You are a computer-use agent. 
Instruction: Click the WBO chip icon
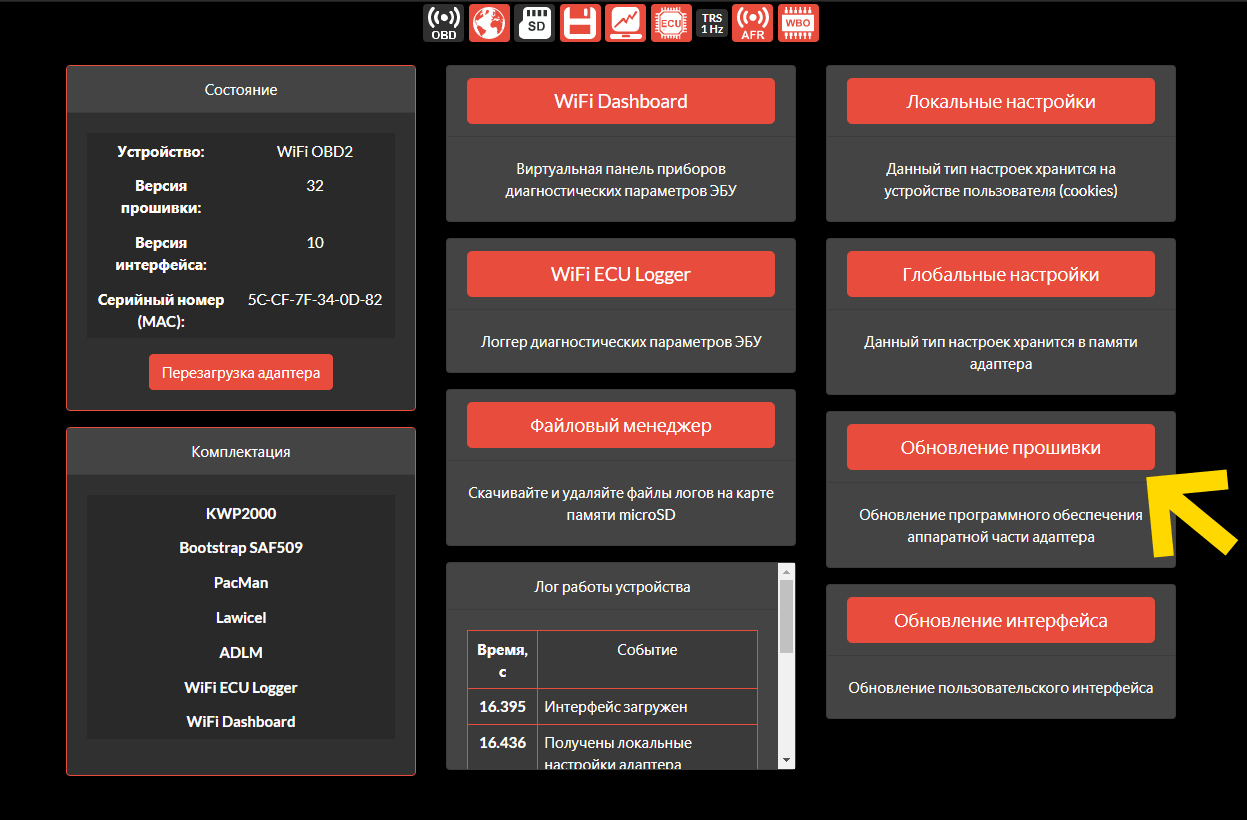click(799, 23)
